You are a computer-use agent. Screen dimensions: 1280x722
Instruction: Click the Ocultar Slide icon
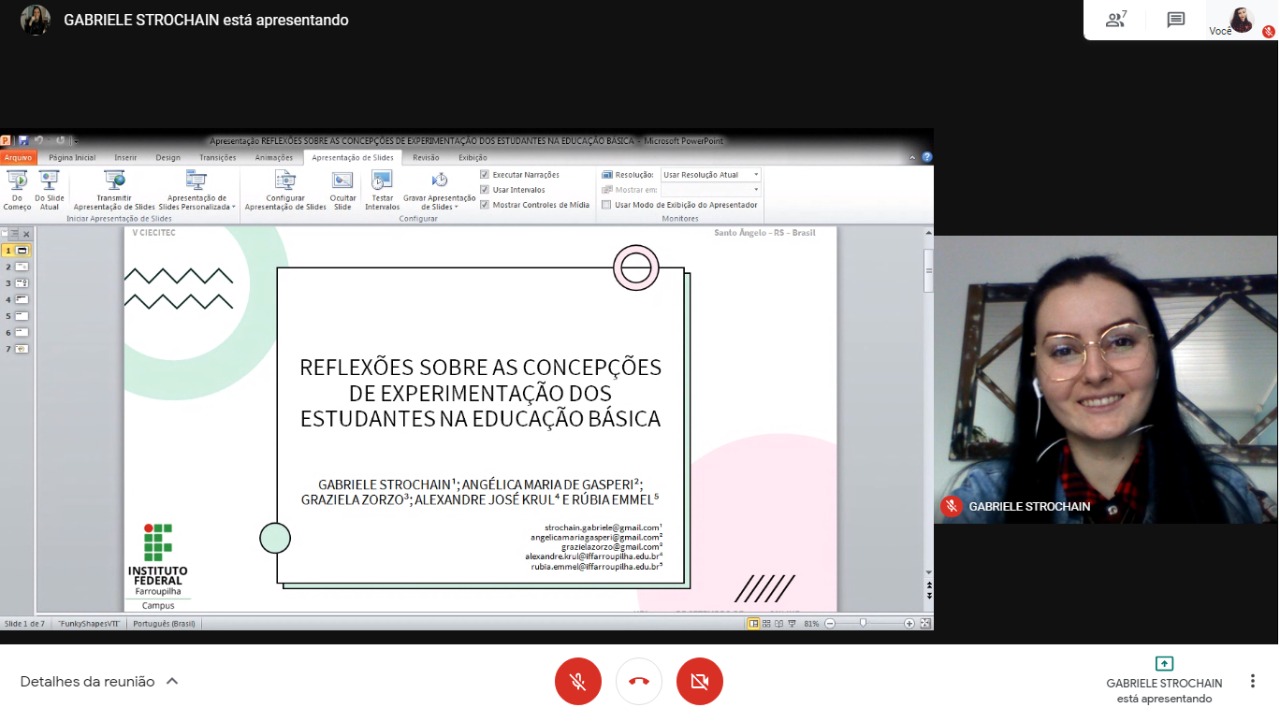tap(342, 190)
